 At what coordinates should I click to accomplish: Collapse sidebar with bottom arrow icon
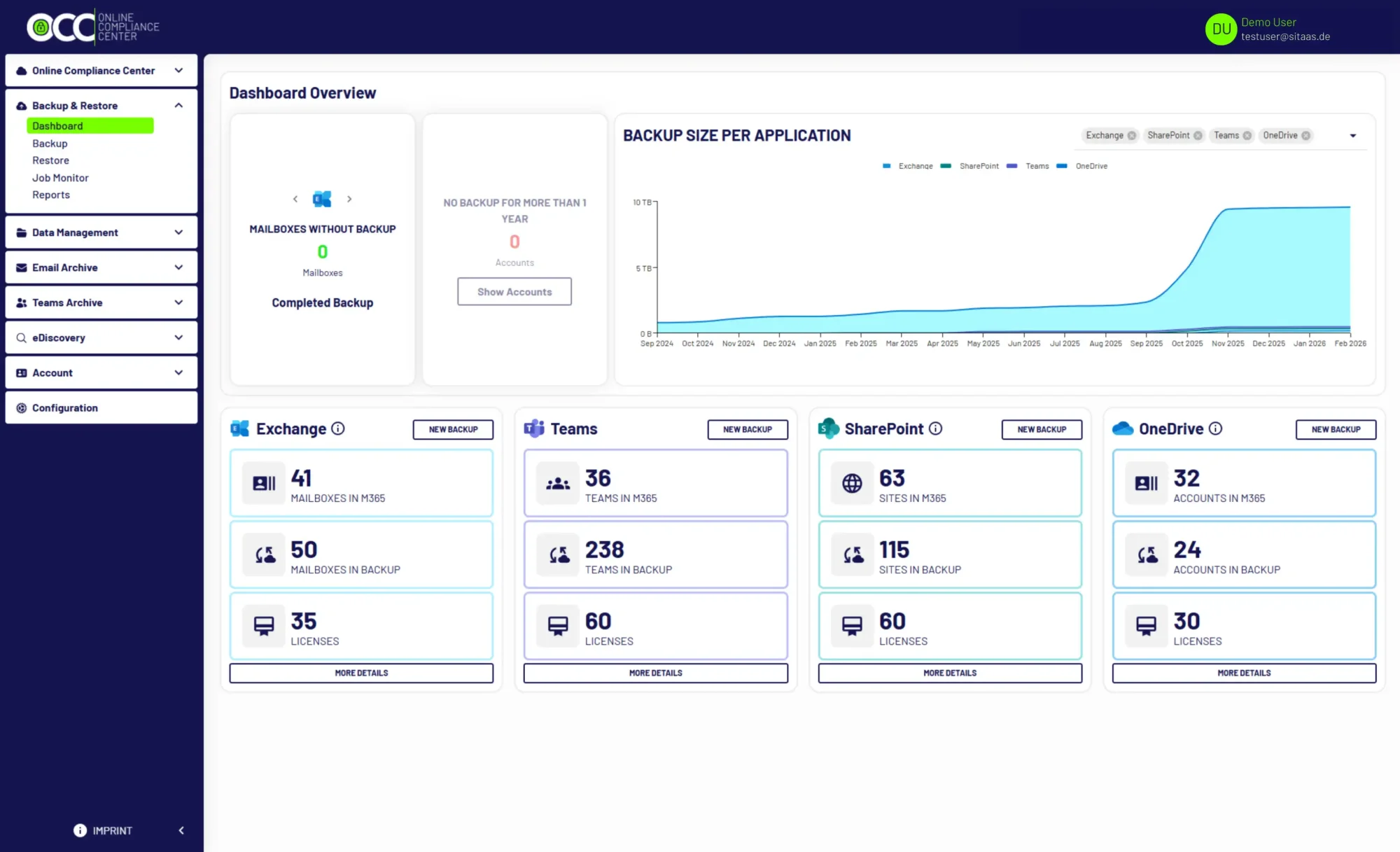click(181, 830)
